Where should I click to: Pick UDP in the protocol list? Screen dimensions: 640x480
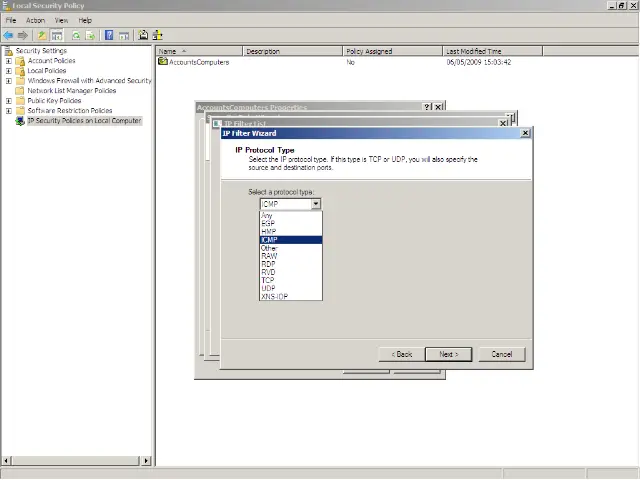point(268,288)
